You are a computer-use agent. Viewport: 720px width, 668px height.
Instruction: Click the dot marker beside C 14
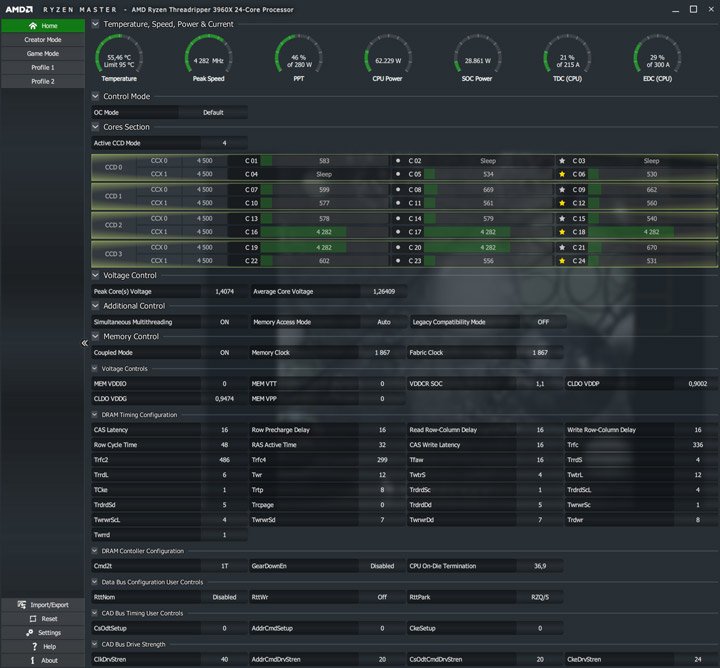(x=398, y=219)
